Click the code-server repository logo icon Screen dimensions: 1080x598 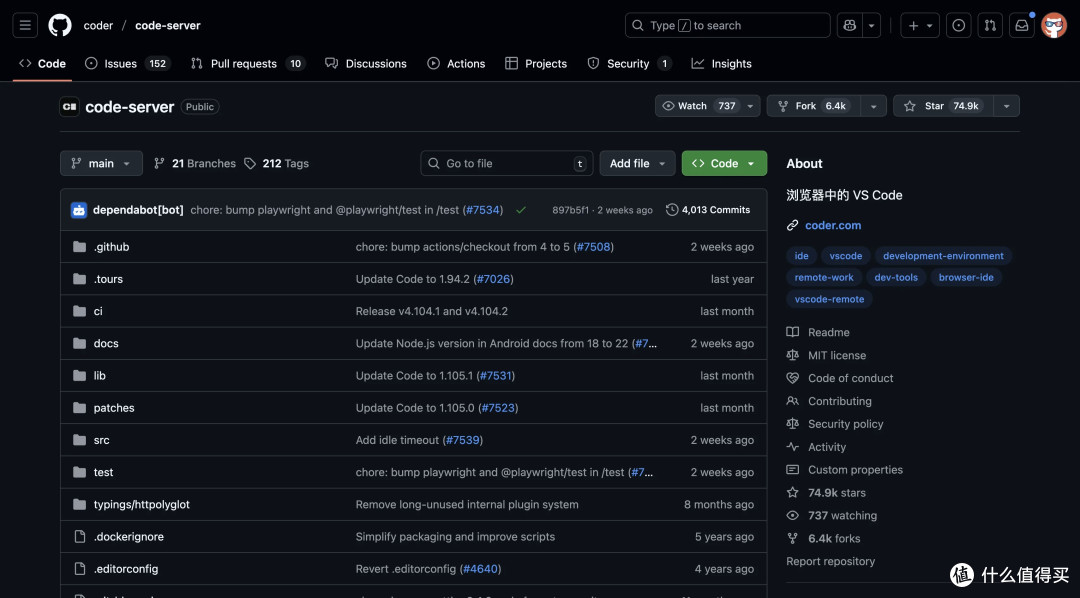[x=70, y=107]
